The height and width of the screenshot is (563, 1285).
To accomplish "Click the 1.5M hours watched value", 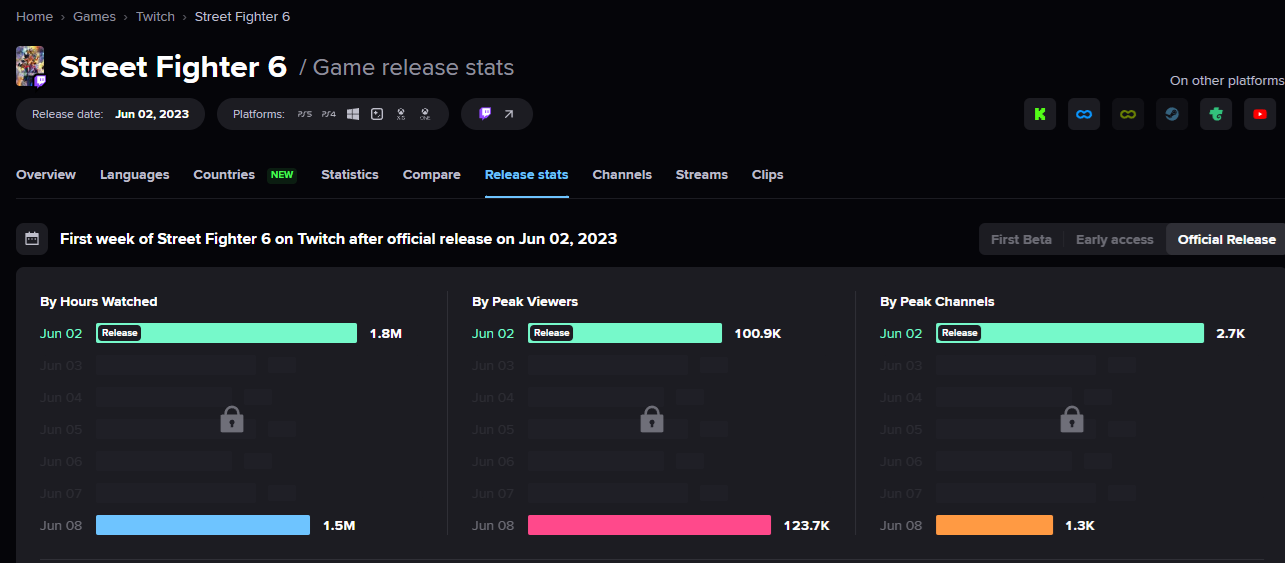I will 339,525.
